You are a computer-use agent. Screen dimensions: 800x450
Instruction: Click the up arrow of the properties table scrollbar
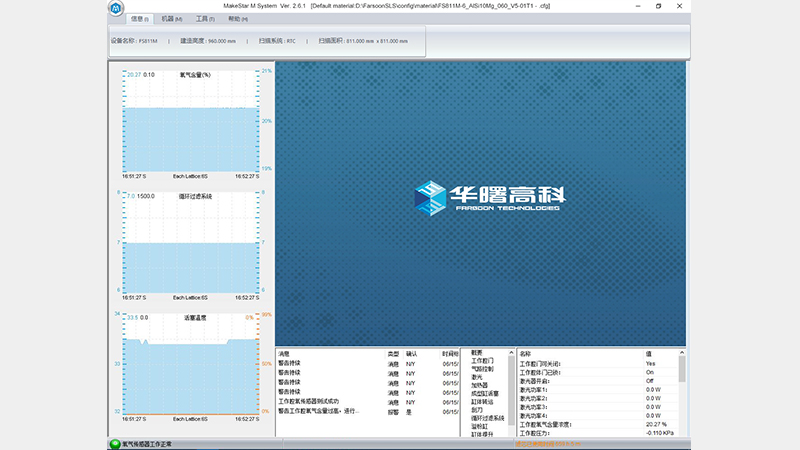coord(682,353)
